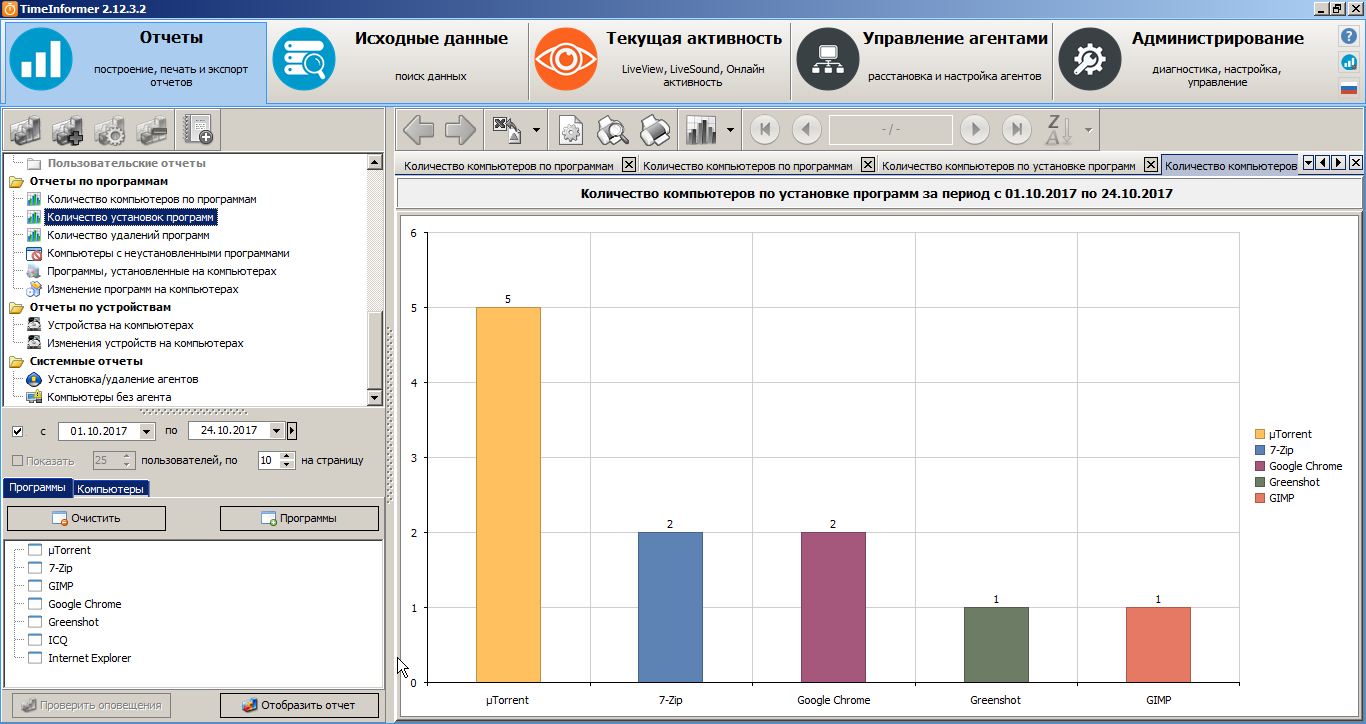Open the sort order dropdown arrow
Viewport: 1366px width, 724px height.
pos(1087,130)
